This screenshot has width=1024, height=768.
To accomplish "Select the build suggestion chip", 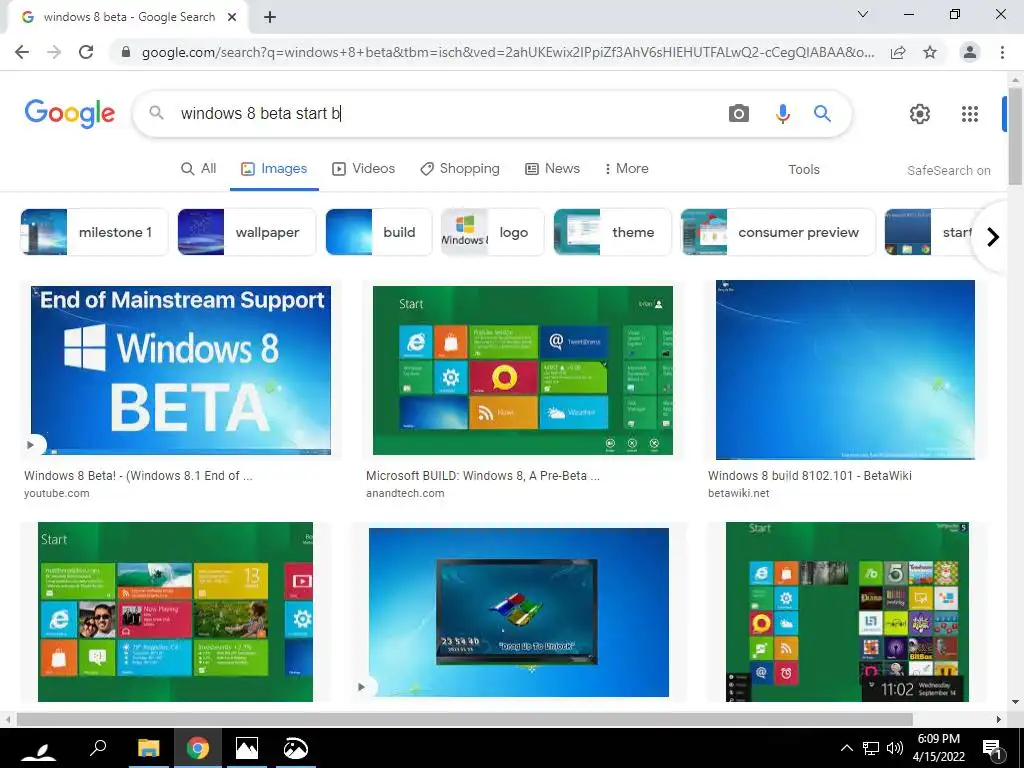I will tap(378, 232).
